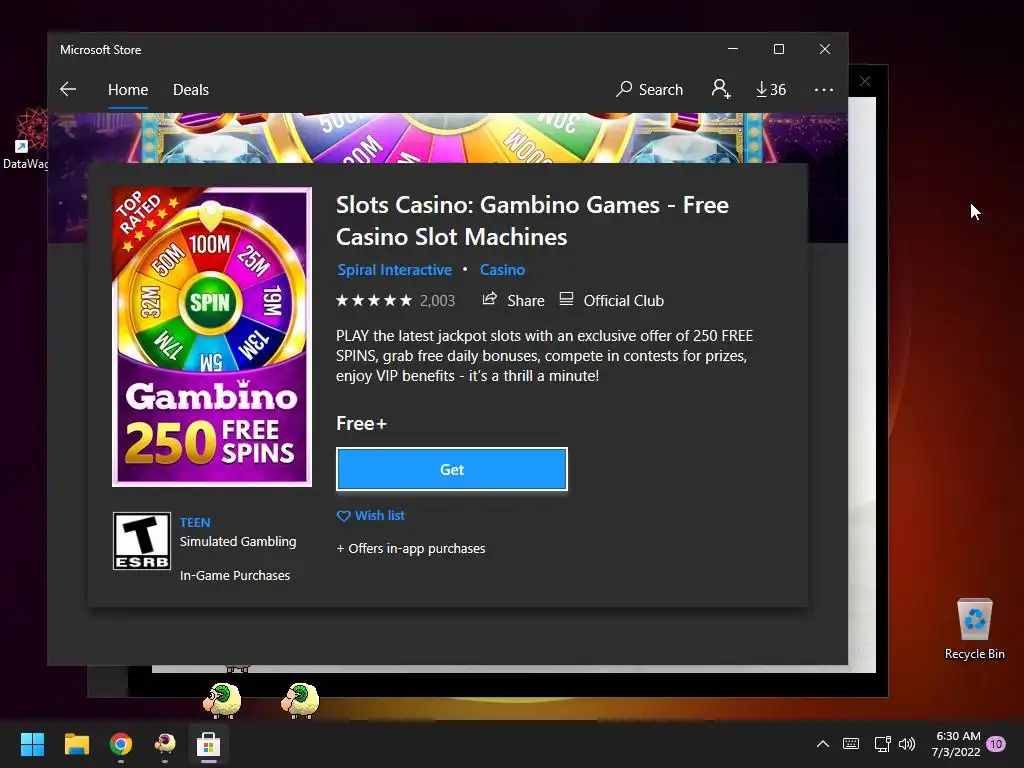Click the touch keyboard tray icon
This screenshot has width=1024, height=768.
pyautogui.click(x=851, y=744)
